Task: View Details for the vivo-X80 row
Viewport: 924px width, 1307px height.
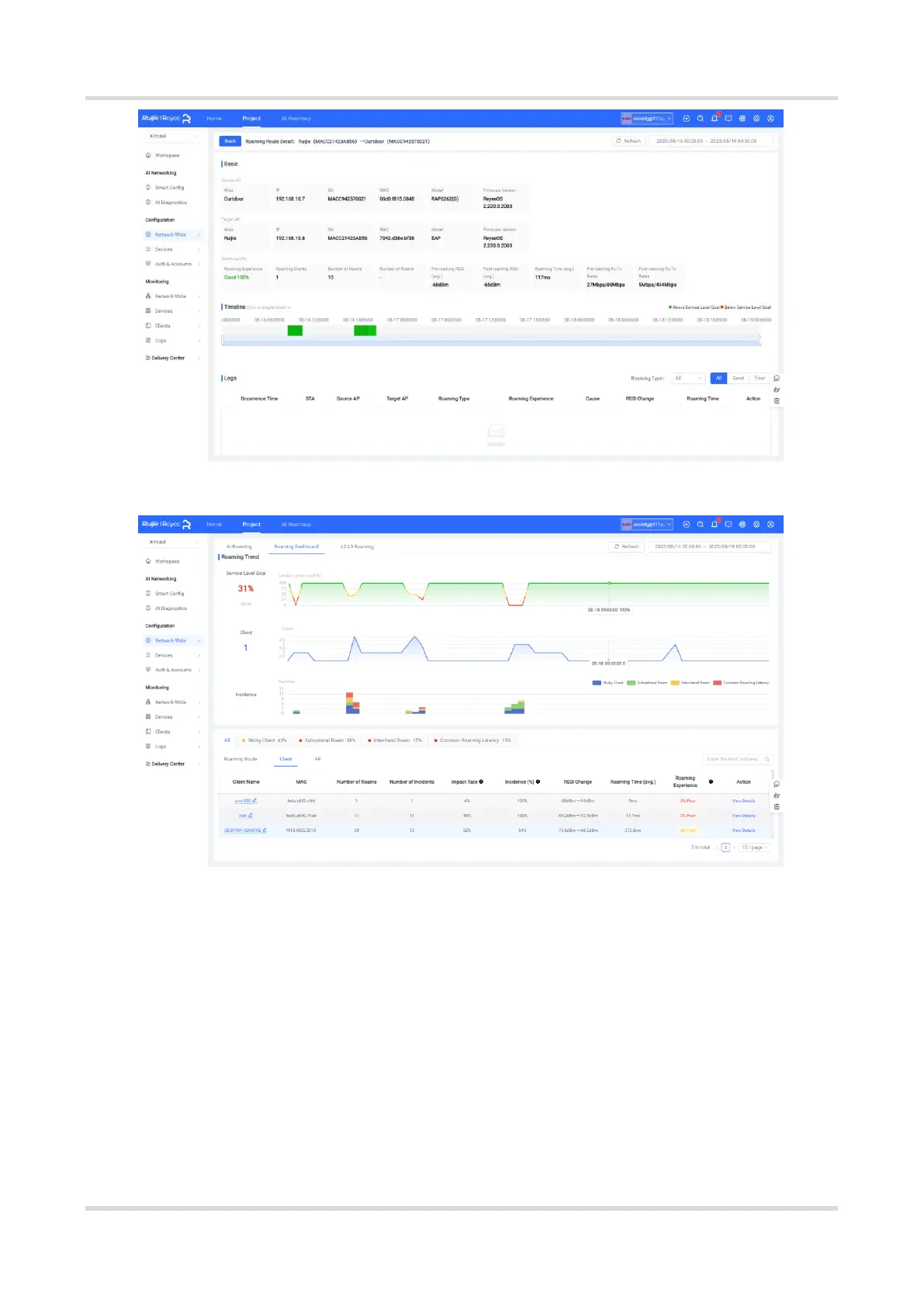Action: pyautogui.click(x=743, y=801)
